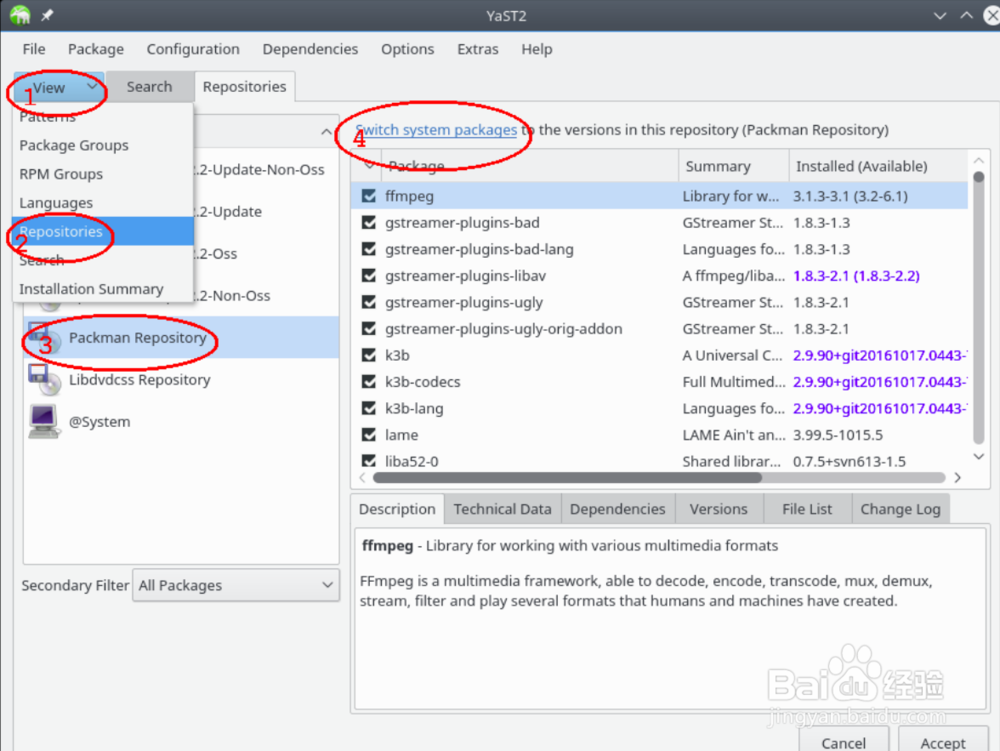The width and height of the screenshot is (1000, 751).
Task: Open the Package menu
Action: pyautogui.click(x=96, y=49)
